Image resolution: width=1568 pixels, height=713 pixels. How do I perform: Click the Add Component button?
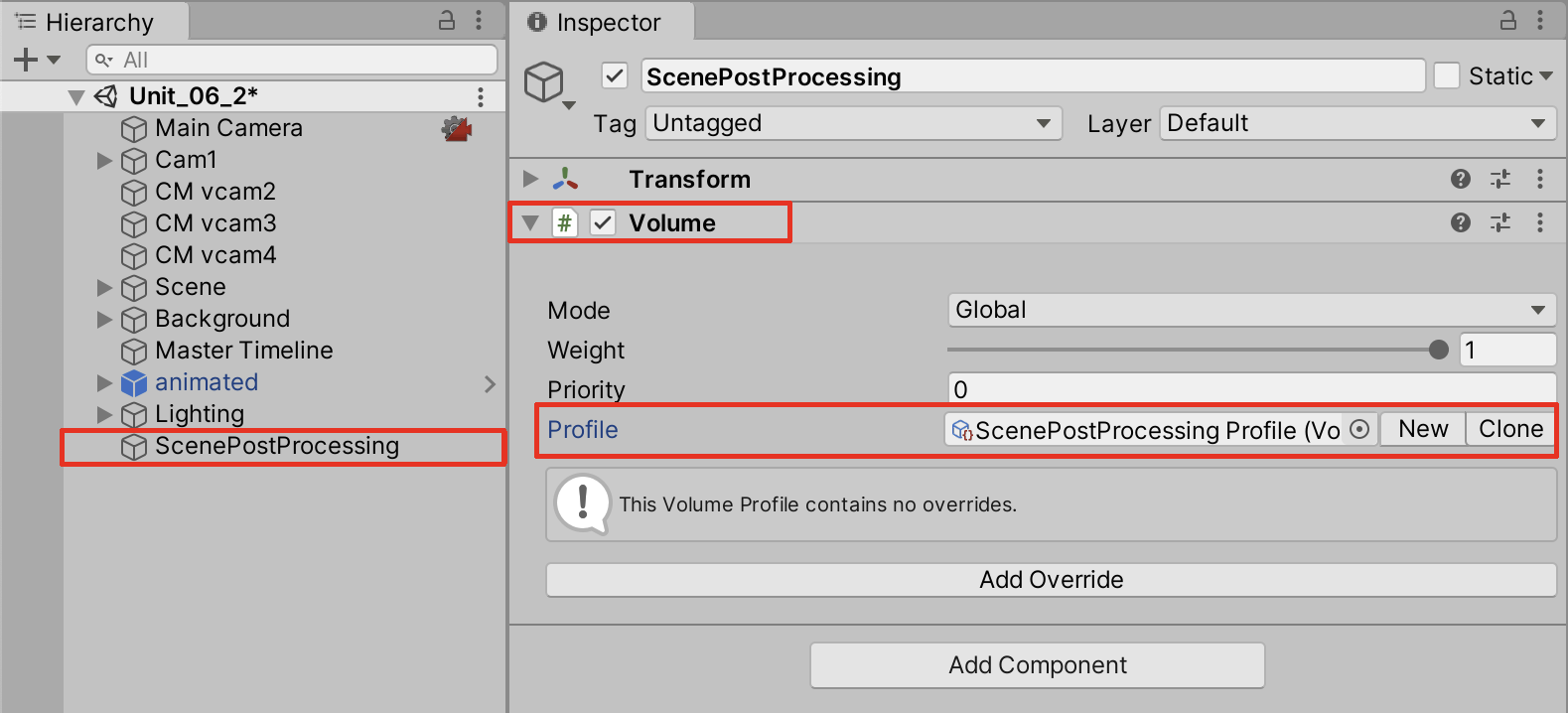pyautogui.click(x=1037, y=665)
